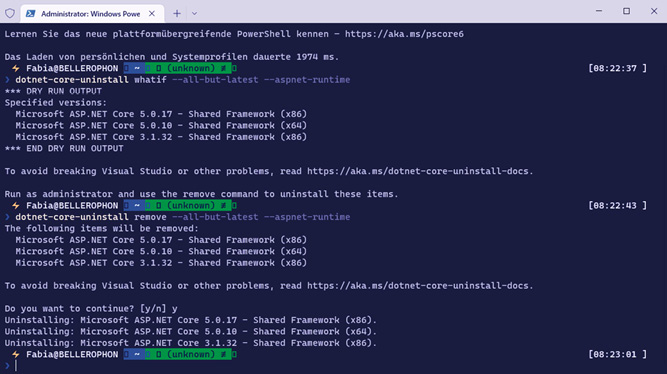The height and width of the screenshot is (374, 667).
Task: Click 'Run as administrator and use the remove command' line
Action: tap(202, 194)
